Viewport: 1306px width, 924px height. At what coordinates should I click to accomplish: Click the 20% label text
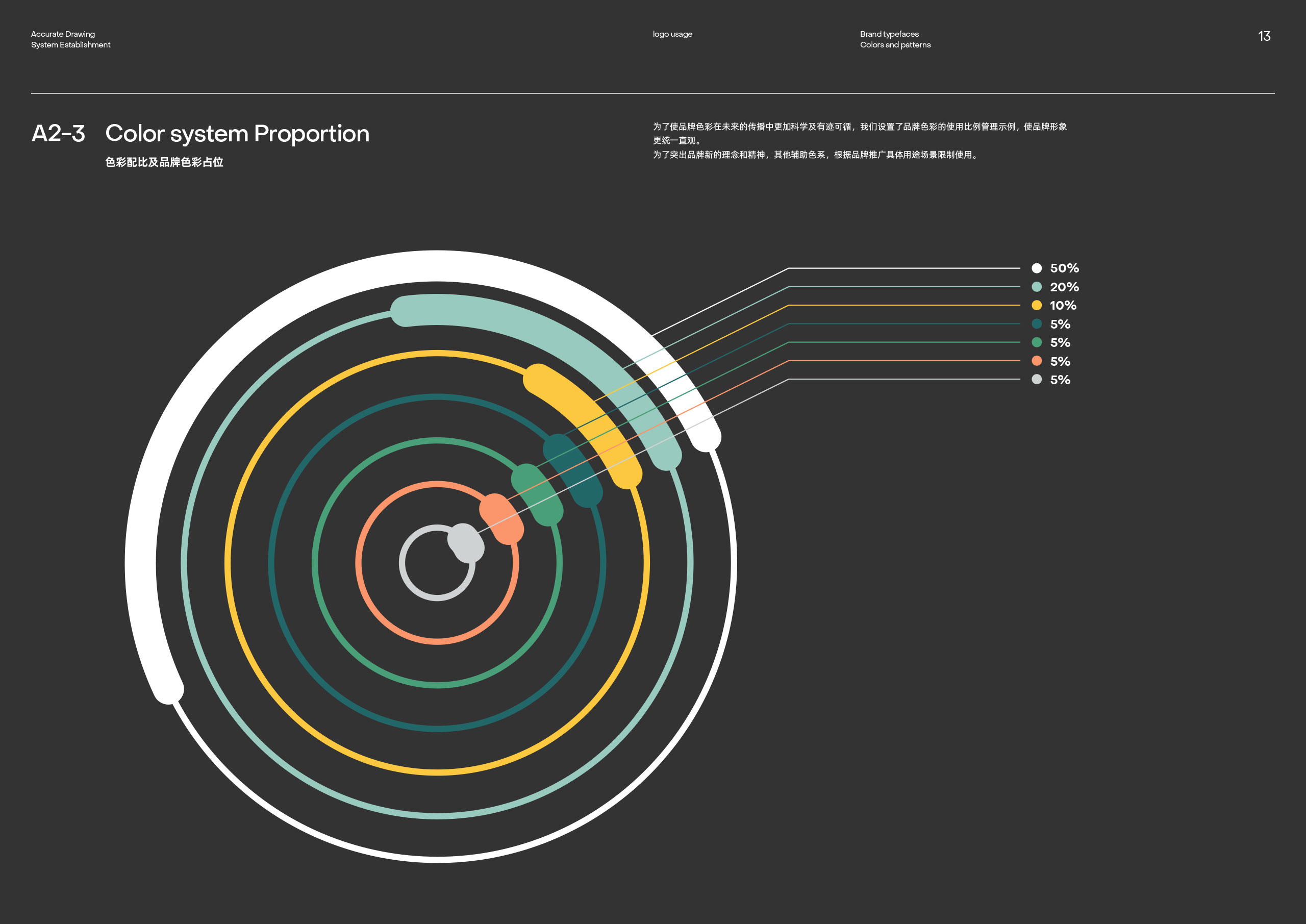point(1064,287)
